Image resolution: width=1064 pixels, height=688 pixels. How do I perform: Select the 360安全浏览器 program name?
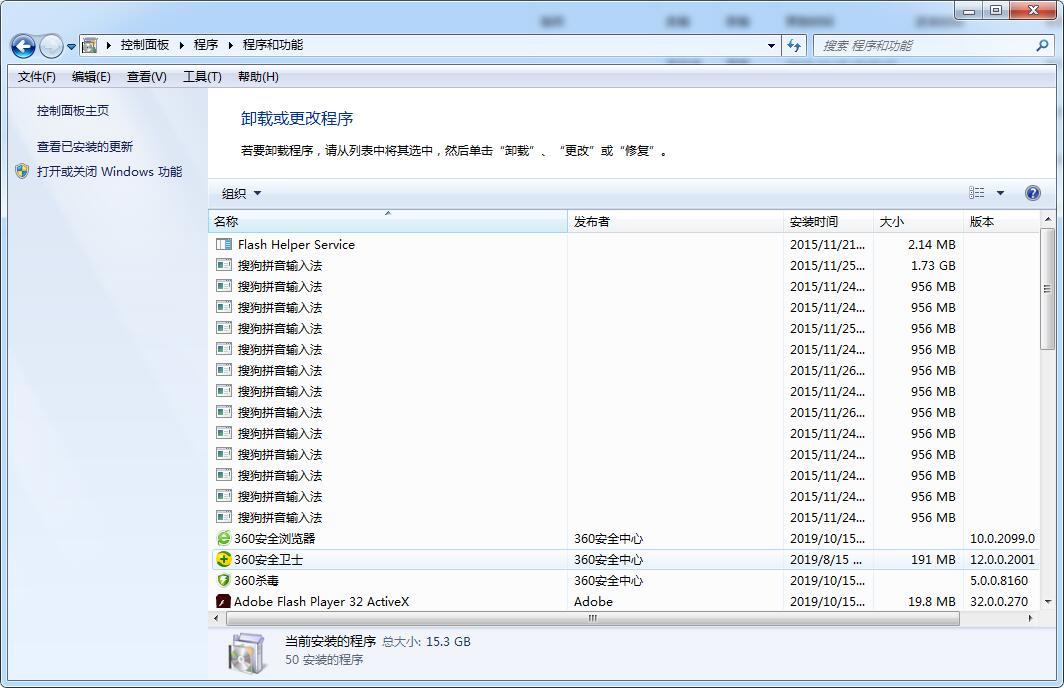pyautogui.click(x=275, y=539)
